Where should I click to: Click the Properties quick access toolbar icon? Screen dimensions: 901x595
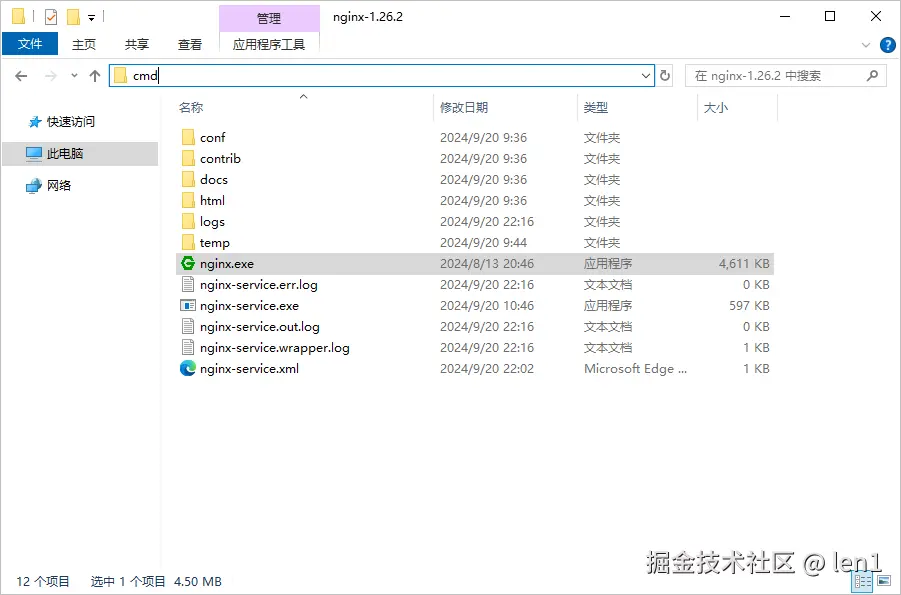51,17
